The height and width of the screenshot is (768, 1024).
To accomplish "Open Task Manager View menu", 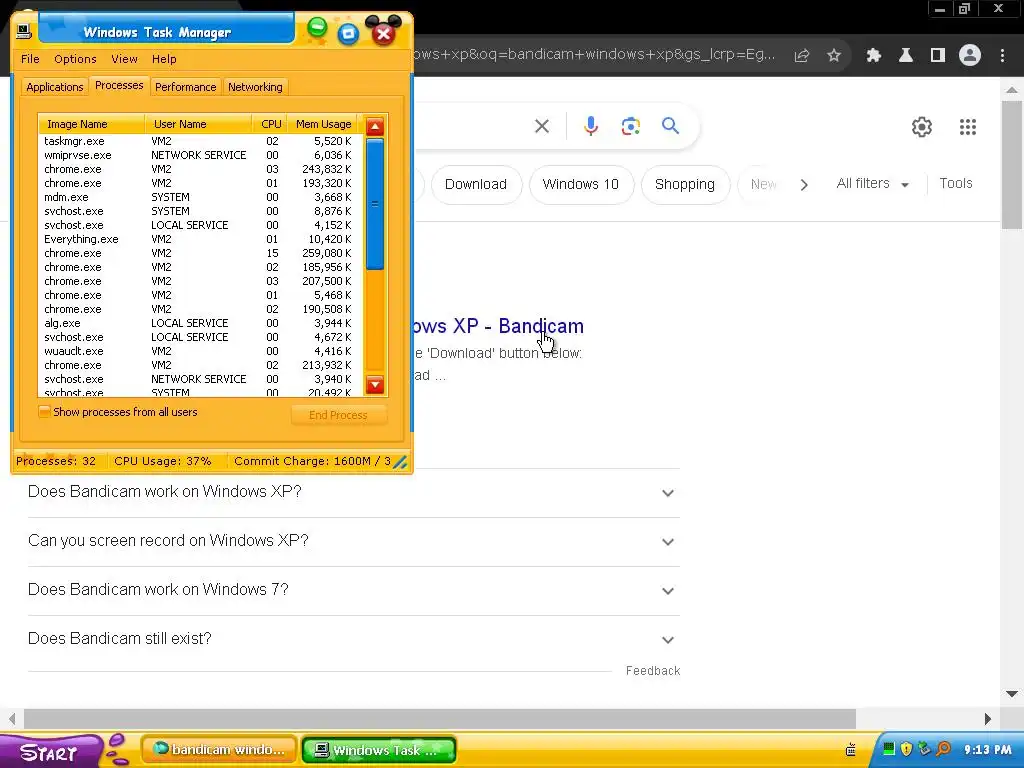I will (x=124, y=59).
